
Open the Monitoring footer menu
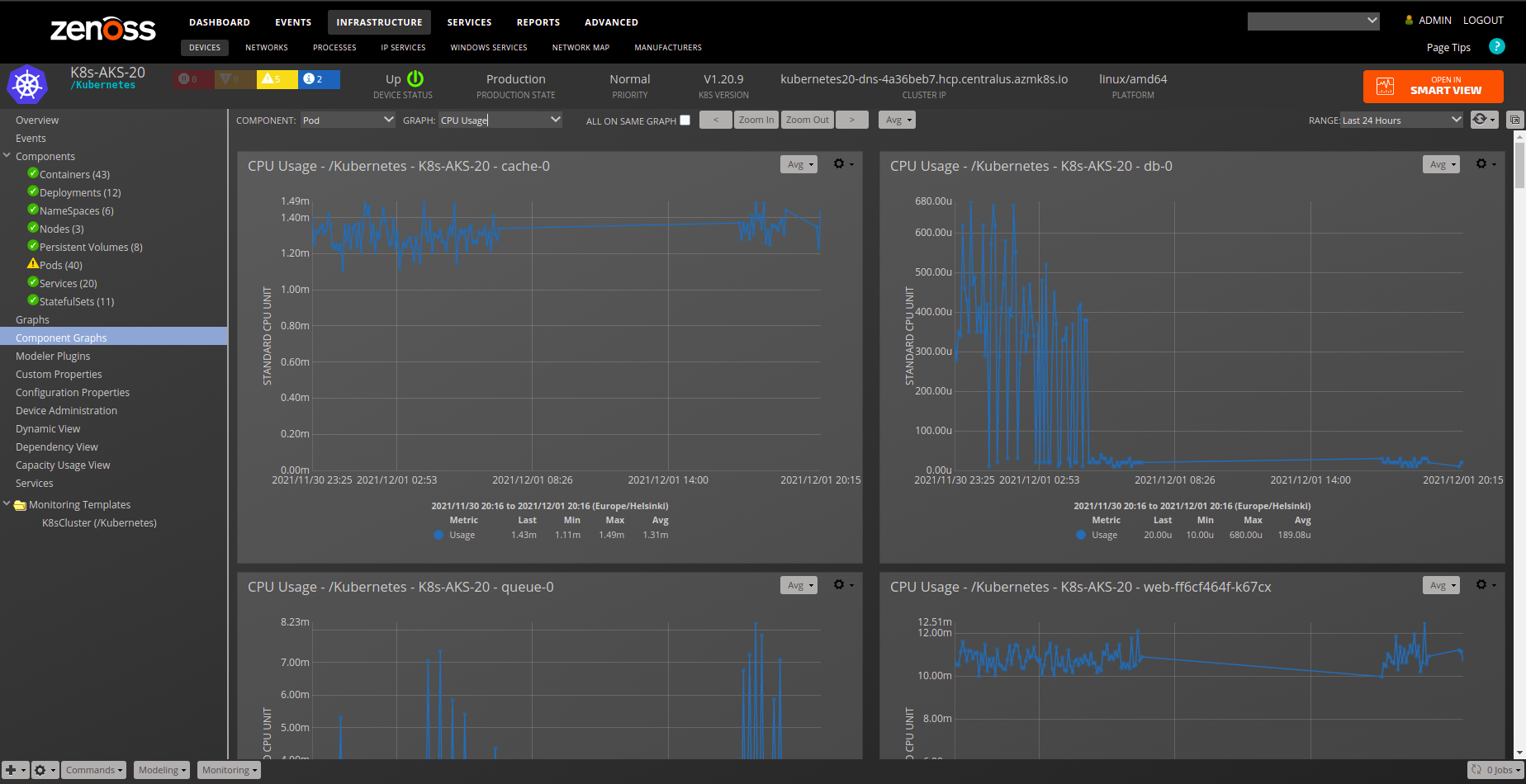(x=230, y=770)
